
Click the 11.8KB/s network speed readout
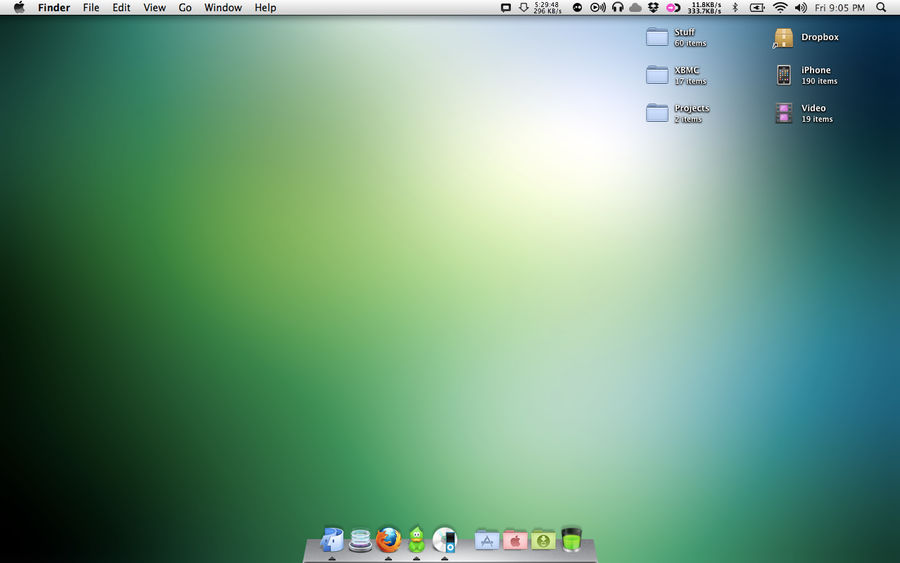pos(706,5)
